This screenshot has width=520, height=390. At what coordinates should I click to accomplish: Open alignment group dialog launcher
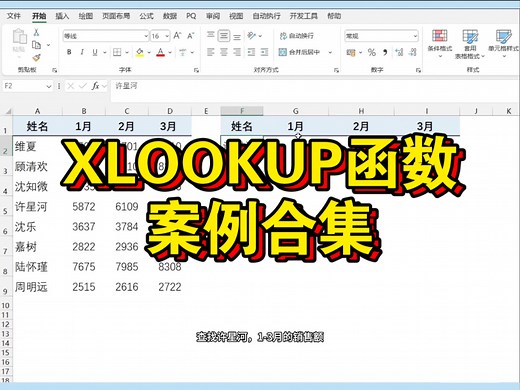click(337, 70)
